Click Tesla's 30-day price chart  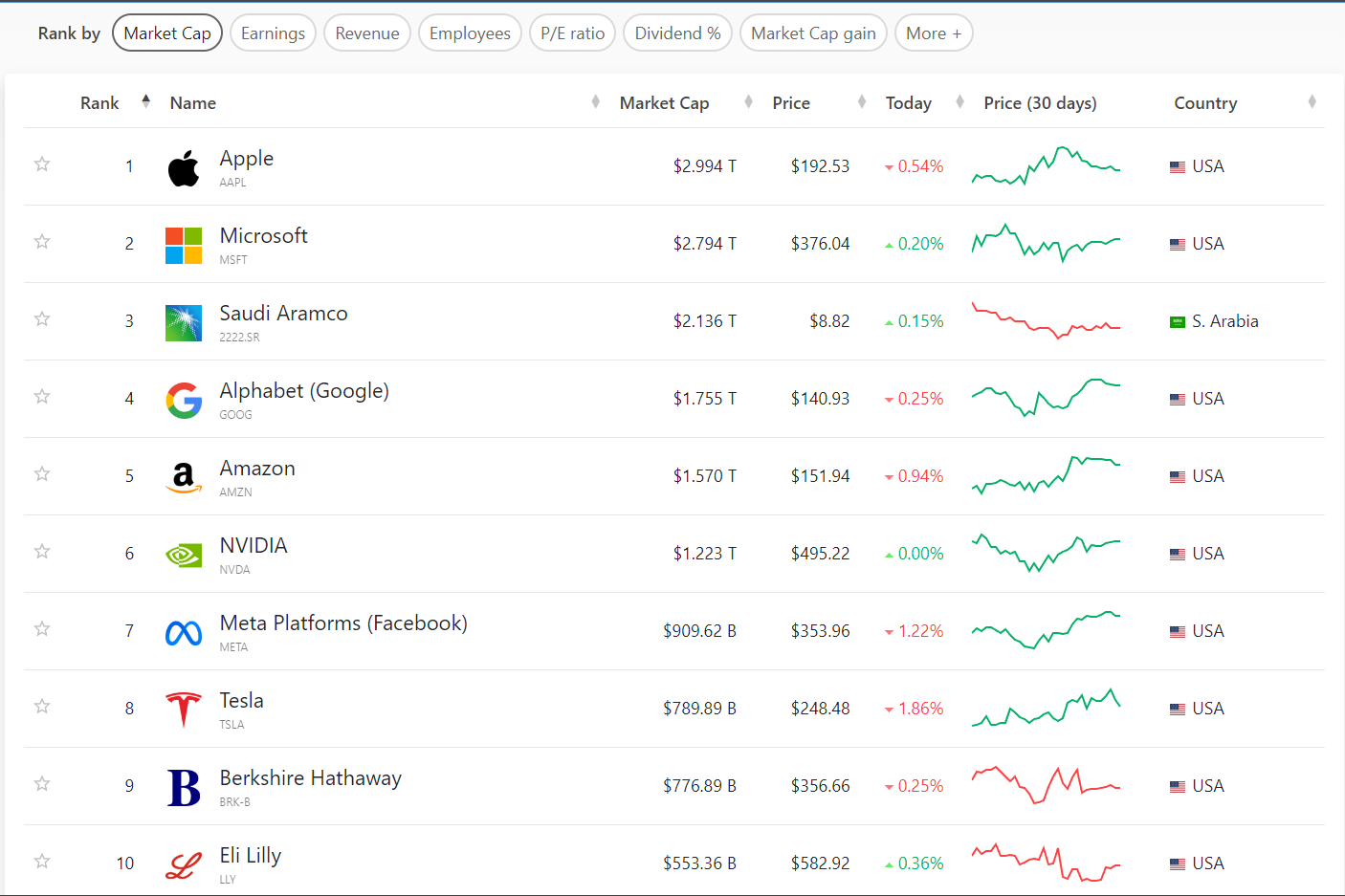[x=1046, y=708]
